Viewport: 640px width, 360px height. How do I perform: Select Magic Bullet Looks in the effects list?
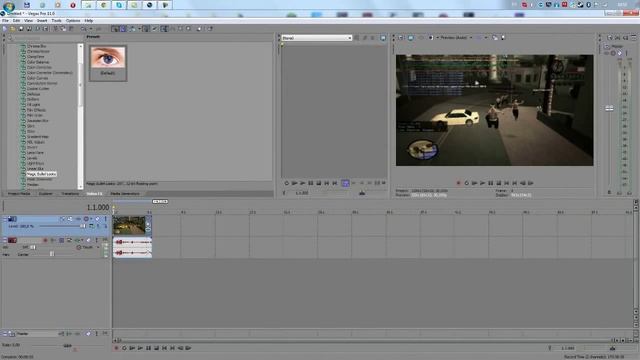tap(42, 174)
